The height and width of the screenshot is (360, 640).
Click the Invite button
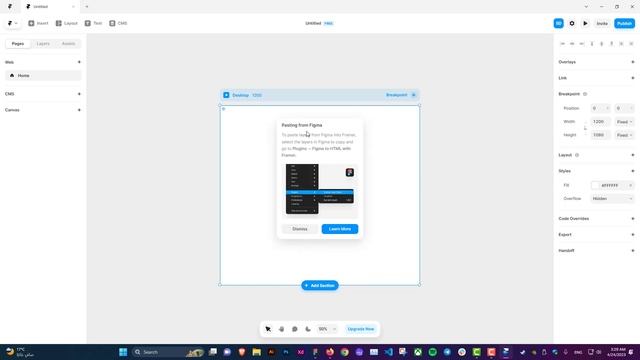pyautogui.click(x=602, y=23)
